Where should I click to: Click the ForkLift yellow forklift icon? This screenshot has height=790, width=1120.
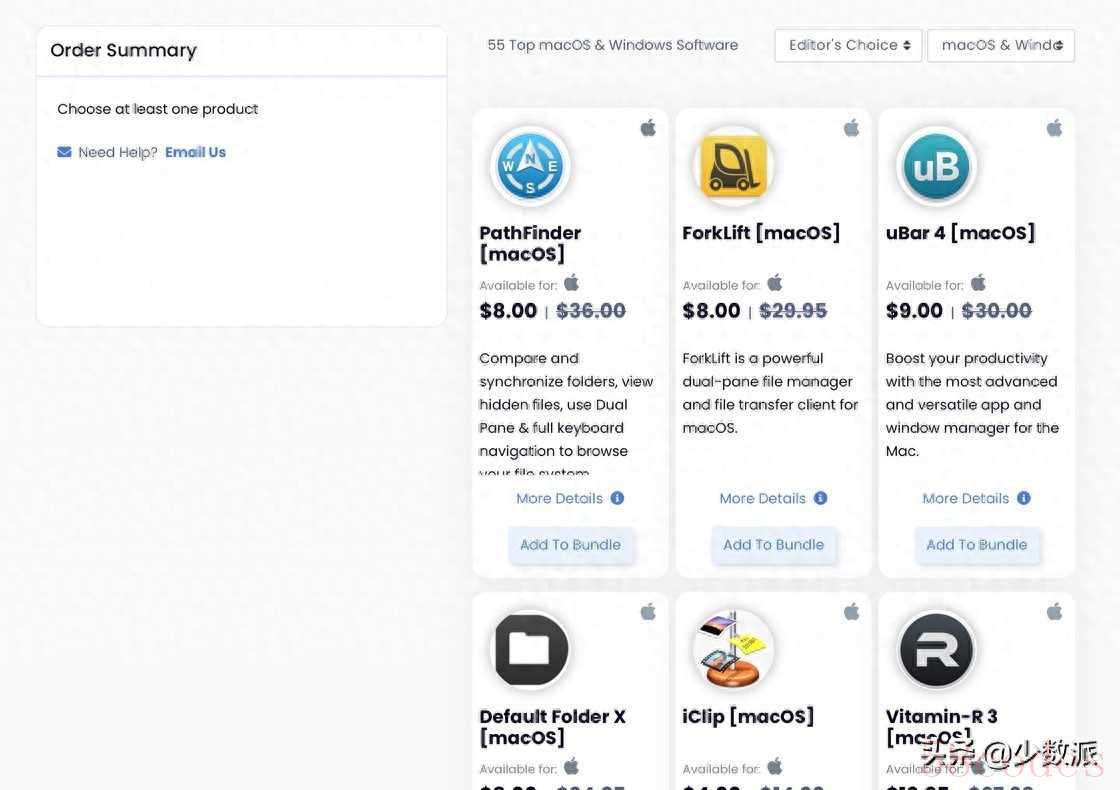733,166
